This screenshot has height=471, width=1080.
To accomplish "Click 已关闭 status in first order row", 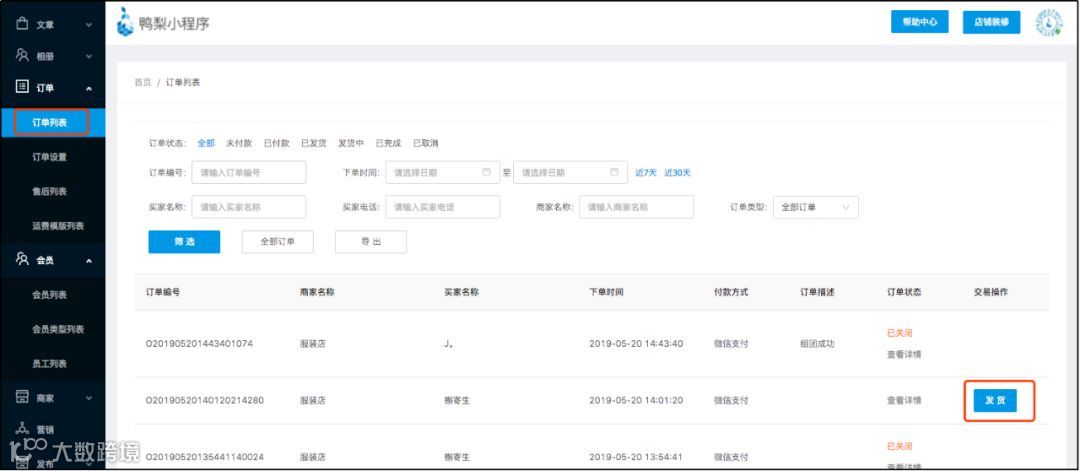I will pos(900,333).
